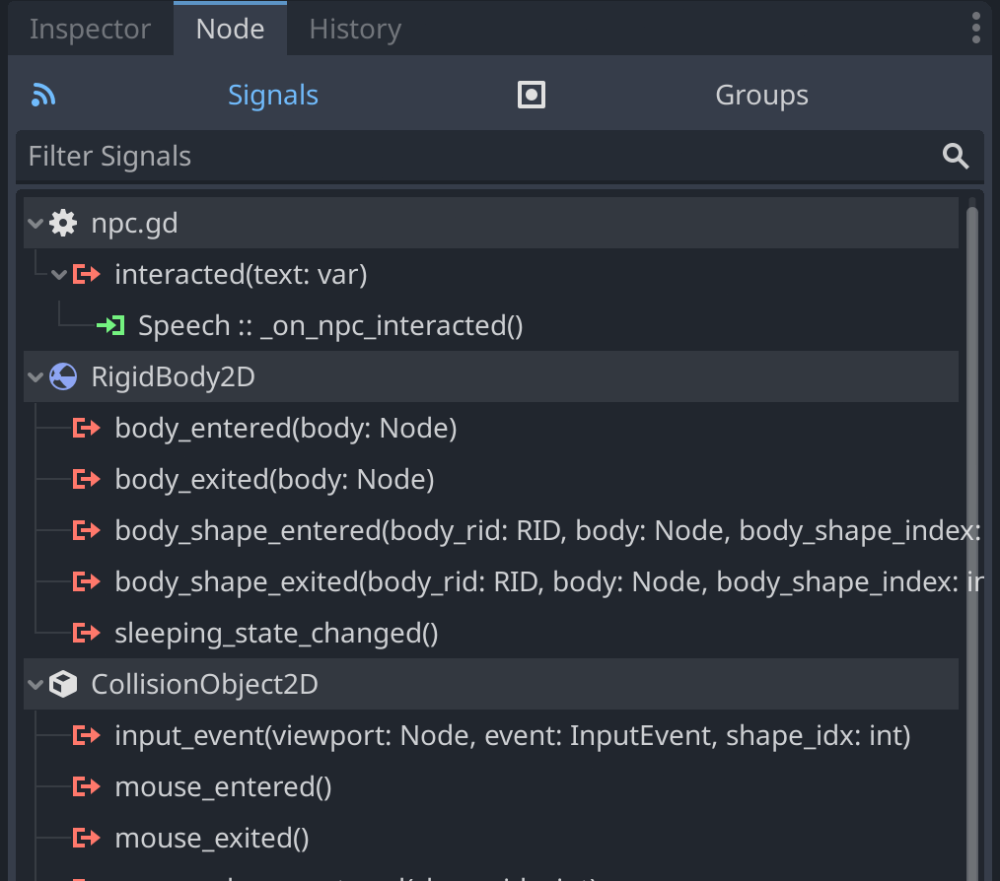
Task: Click the search magnifier icon in filter
Action: point(956,156)
